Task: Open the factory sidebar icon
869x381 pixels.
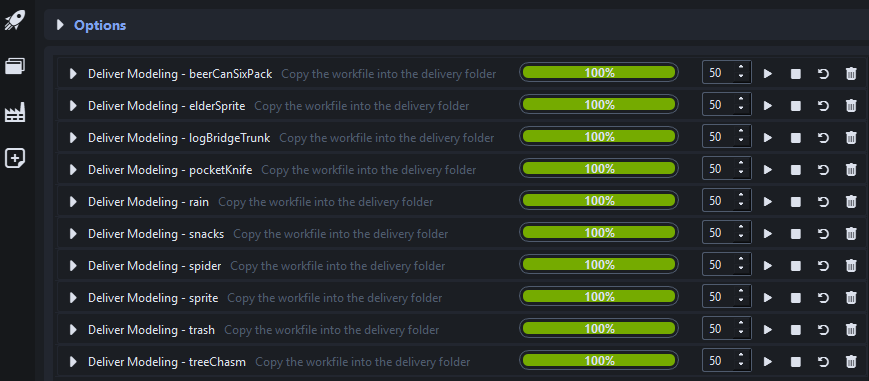Action: (14, 113)
